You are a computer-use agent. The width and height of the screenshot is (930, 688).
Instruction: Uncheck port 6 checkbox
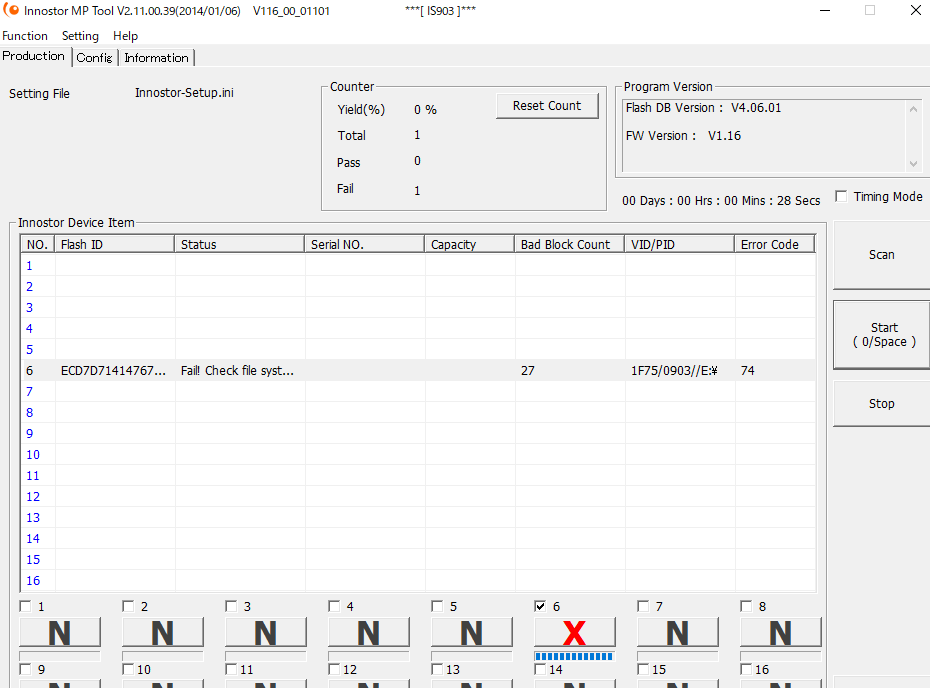click(540, 606)
